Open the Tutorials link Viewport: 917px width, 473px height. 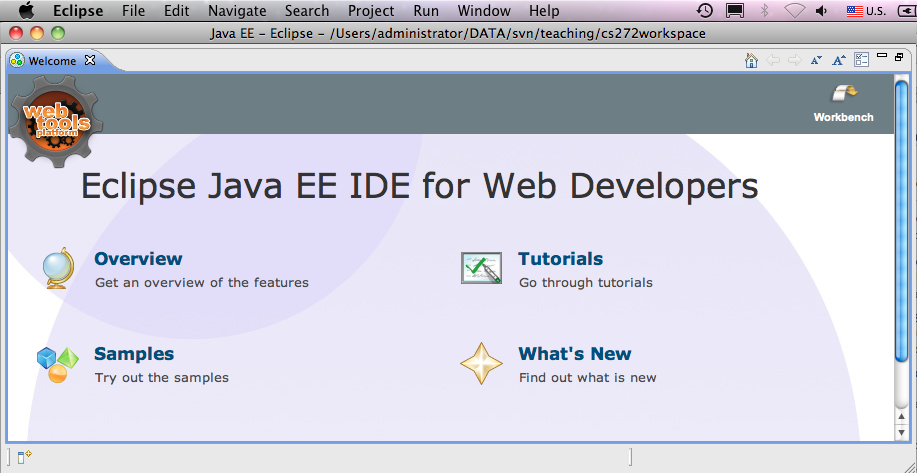tap(560, 258)
